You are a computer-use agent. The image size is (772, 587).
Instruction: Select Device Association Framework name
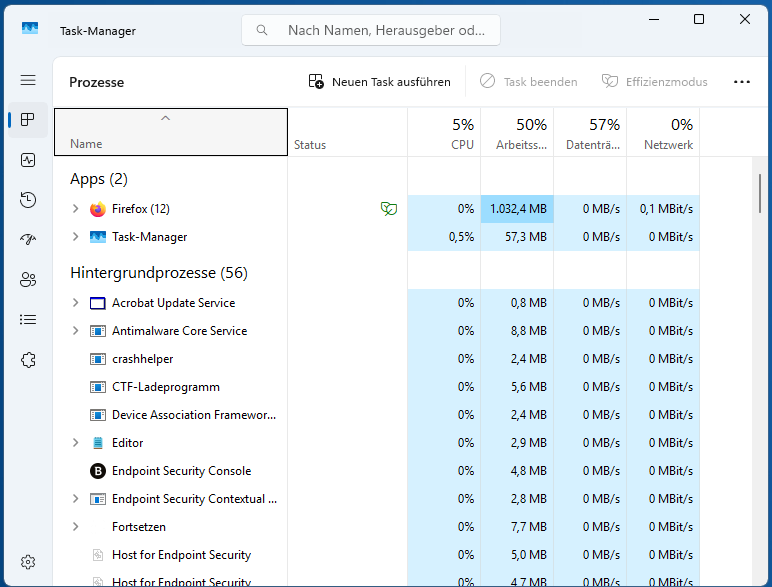click(194, 415)
